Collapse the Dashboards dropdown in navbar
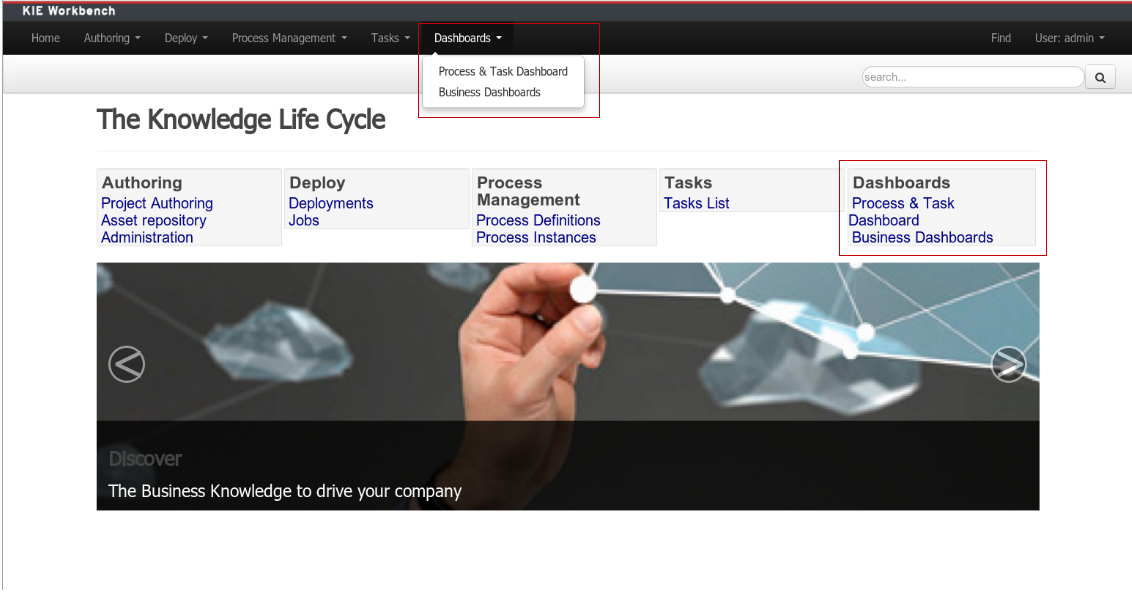The height and width of the screenshot is (592, 1132). coord(468,38)
